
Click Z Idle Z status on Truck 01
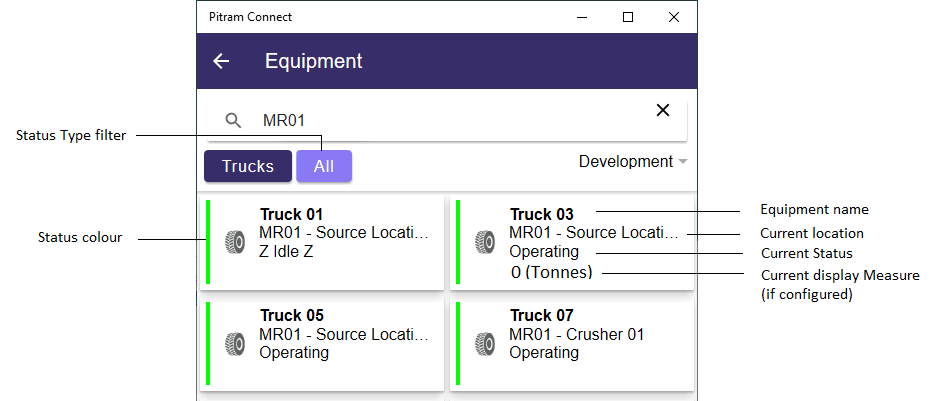click(286, 251)
